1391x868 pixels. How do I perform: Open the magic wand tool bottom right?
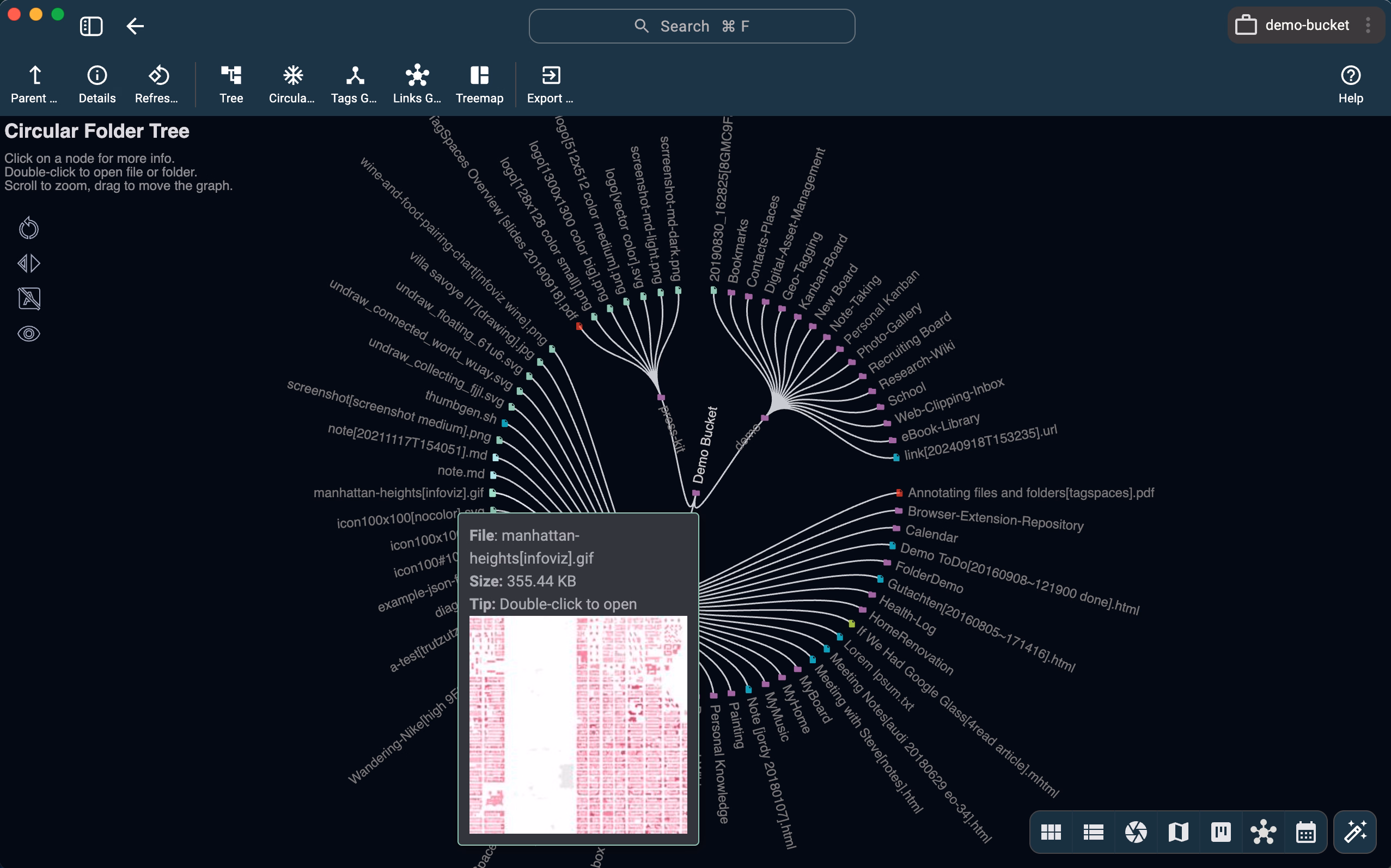(x=1355, y=832)
